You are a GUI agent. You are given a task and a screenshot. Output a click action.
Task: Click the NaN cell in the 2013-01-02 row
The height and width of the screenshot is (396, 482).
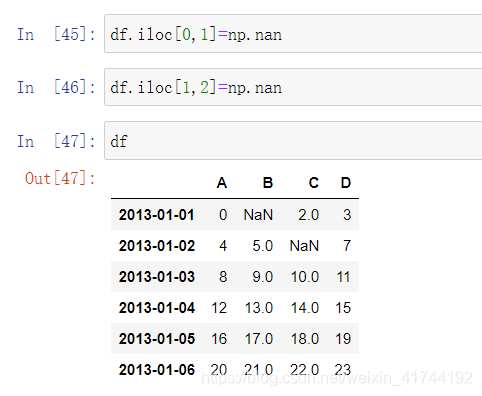(x=304, y=246)
